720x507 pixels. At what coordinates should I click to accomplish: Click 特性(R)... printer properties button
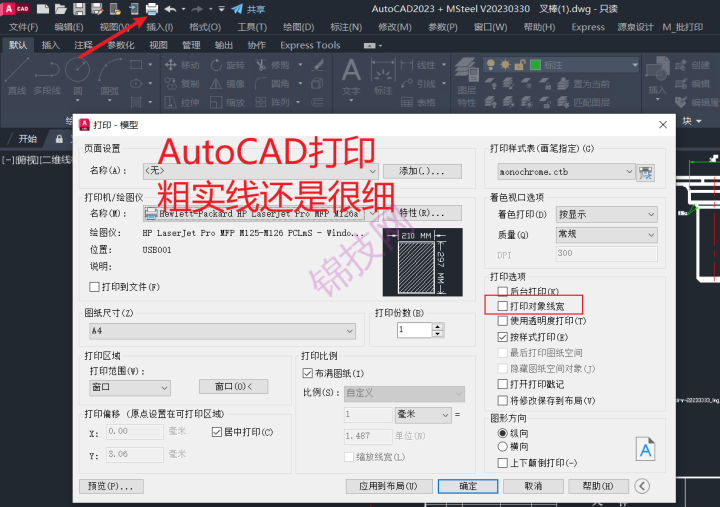422,213
